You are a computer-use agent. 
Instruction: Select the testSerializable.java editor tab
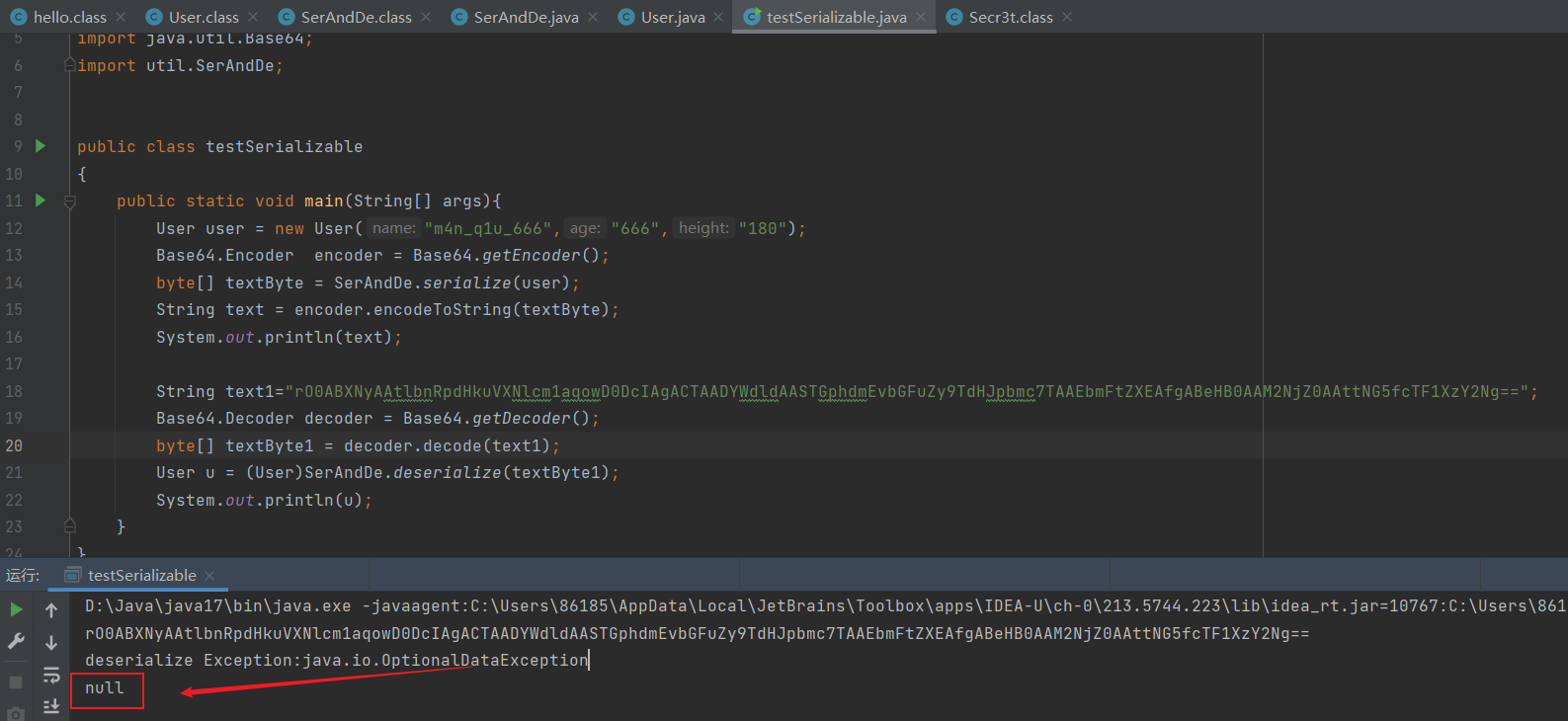[x=836, y=17]
